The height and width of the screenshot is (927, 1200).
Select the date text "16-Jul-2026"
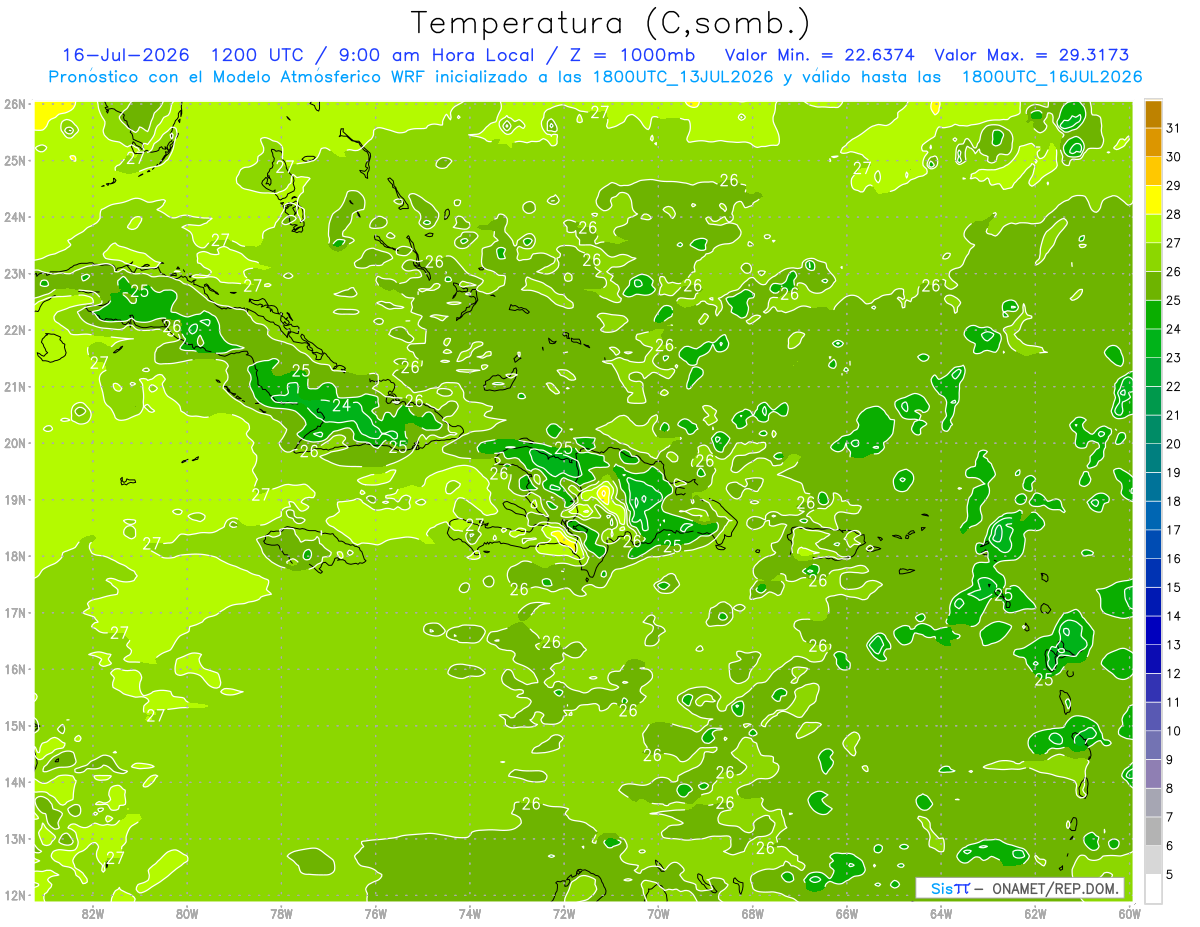[128, 55]
